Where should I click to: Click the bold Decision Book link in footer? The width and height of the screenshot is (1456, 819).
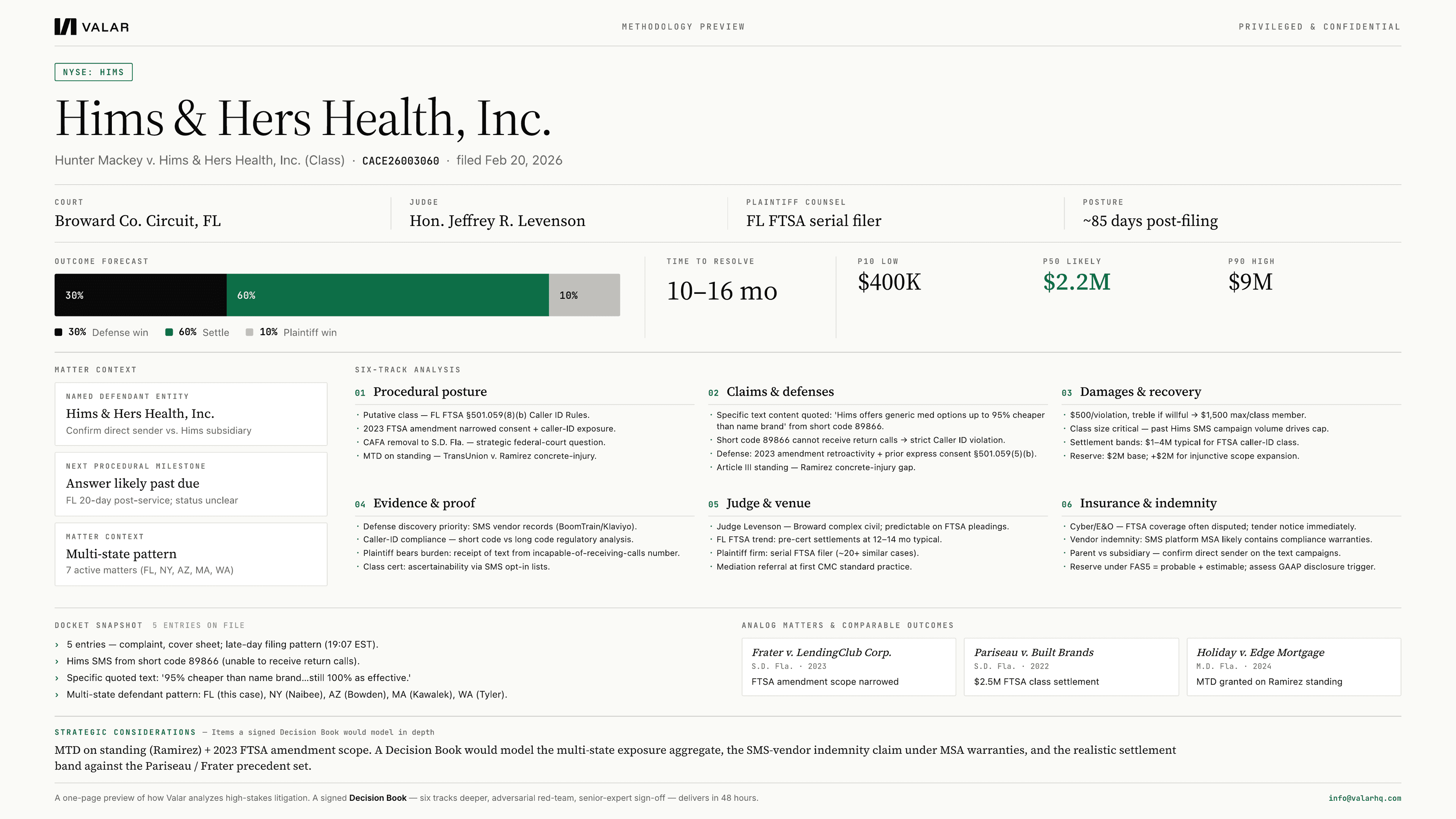click(378, 798)
